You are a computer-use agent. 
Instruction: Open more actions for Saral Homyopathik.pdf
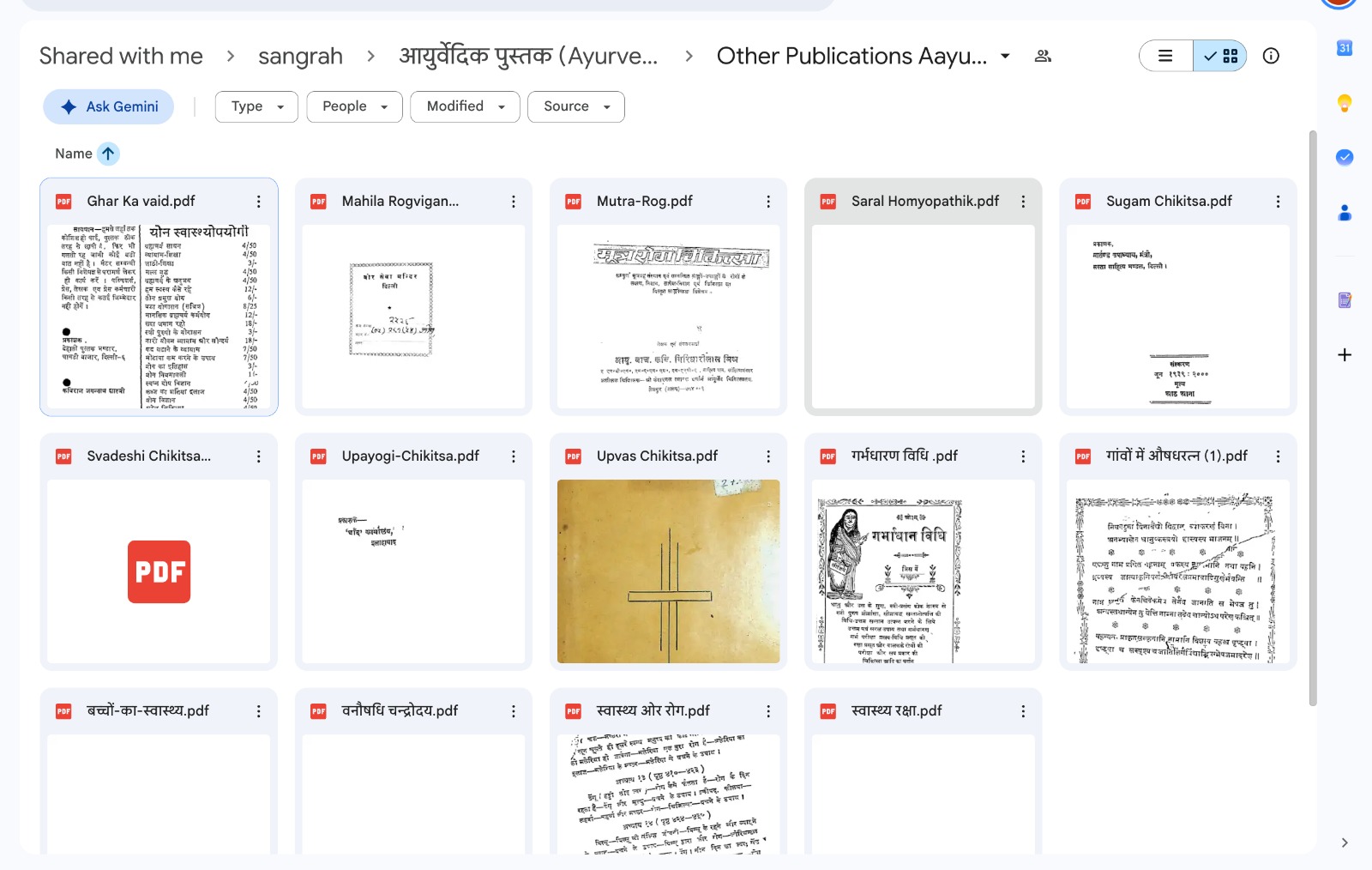pyautogui.click(x=1023, y=202)
